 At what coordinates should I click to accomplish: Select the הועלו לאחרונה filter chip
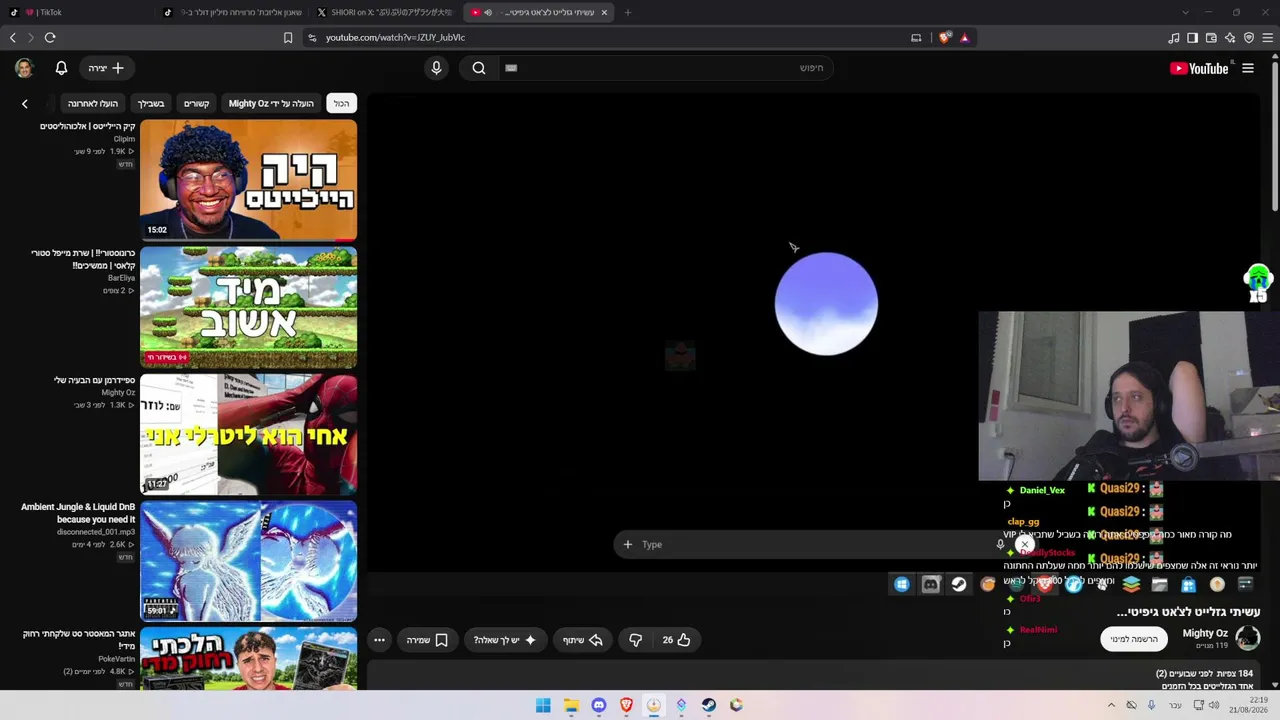coord(93,103)
